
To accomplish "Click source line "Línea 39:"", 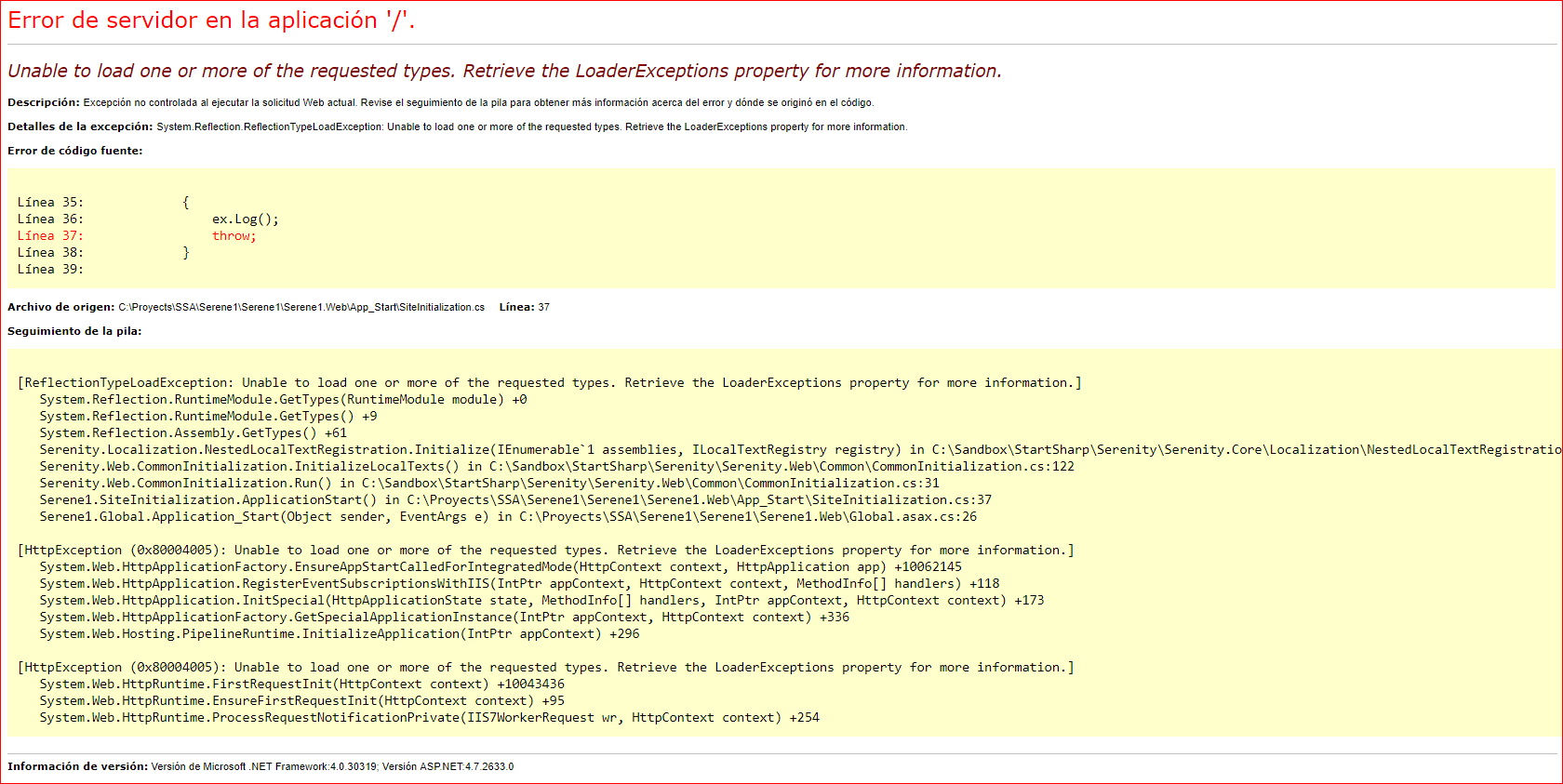I will pyautogui.click(x=50, y=269).
